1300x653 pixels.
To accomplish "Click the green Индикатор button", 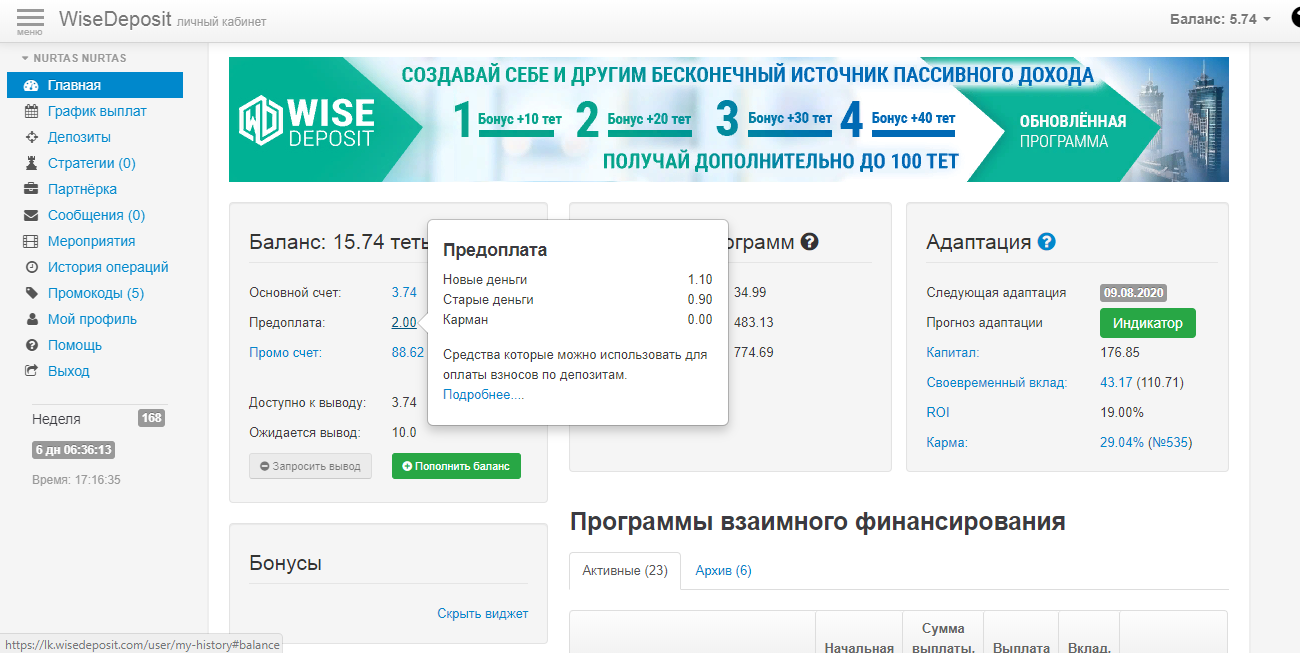I will [x=1147, y=323].
